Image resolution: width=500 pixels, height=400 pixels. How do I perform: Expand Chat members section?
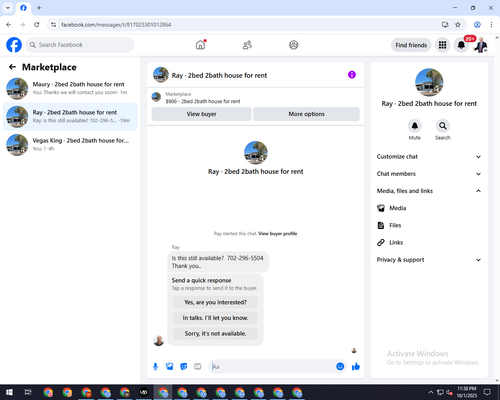pos(429,174)
